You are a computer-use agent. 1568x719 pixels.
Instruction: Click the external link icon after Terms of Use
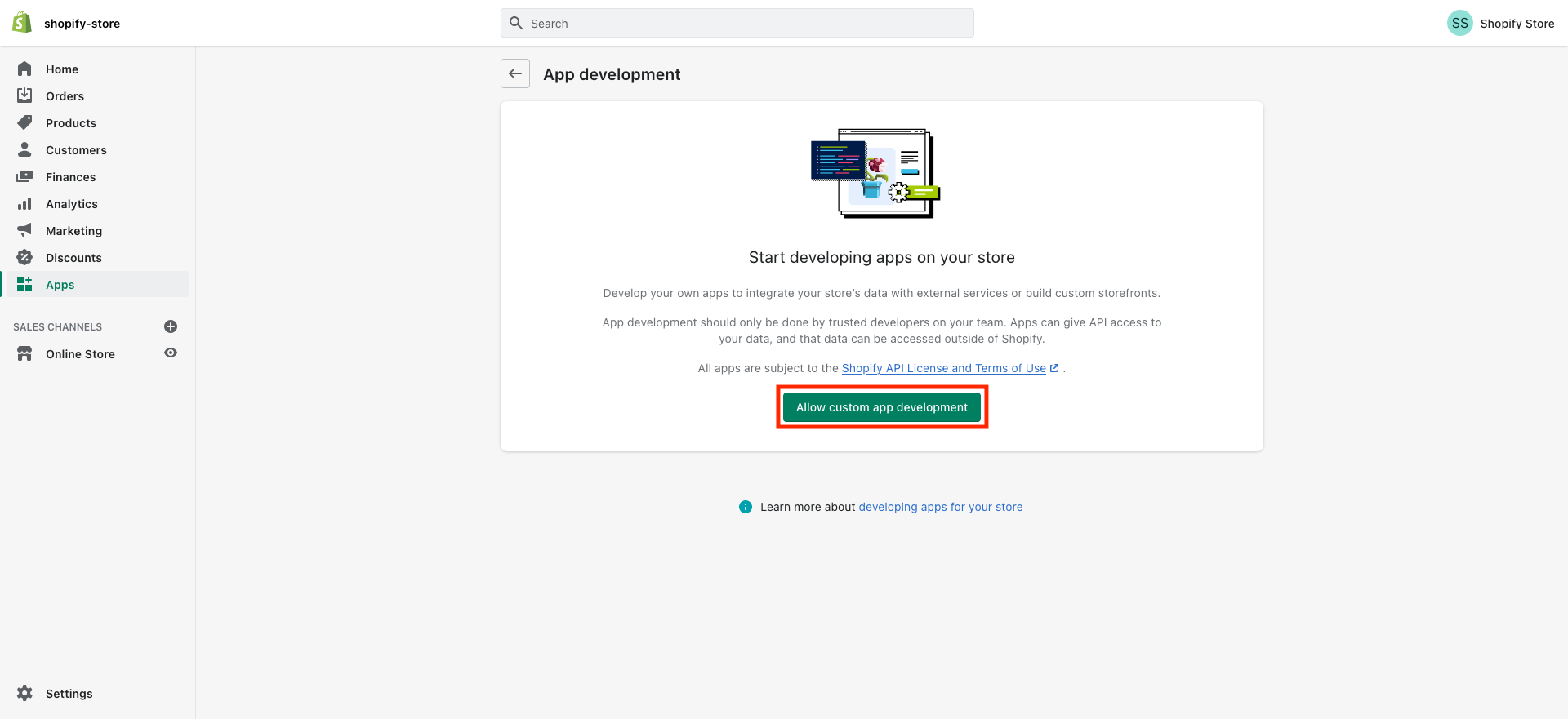coord(1054,368)
